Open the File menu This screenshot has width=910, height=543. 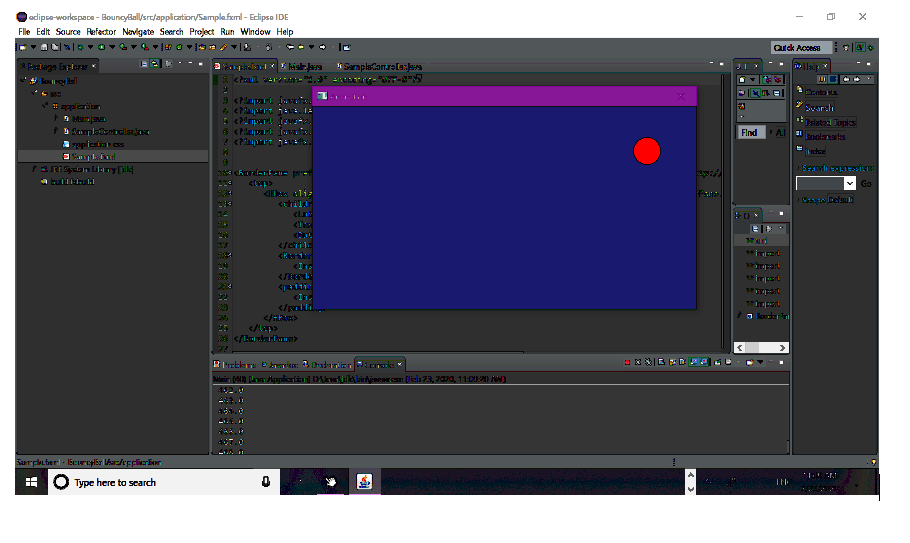[x=24, y=32]
